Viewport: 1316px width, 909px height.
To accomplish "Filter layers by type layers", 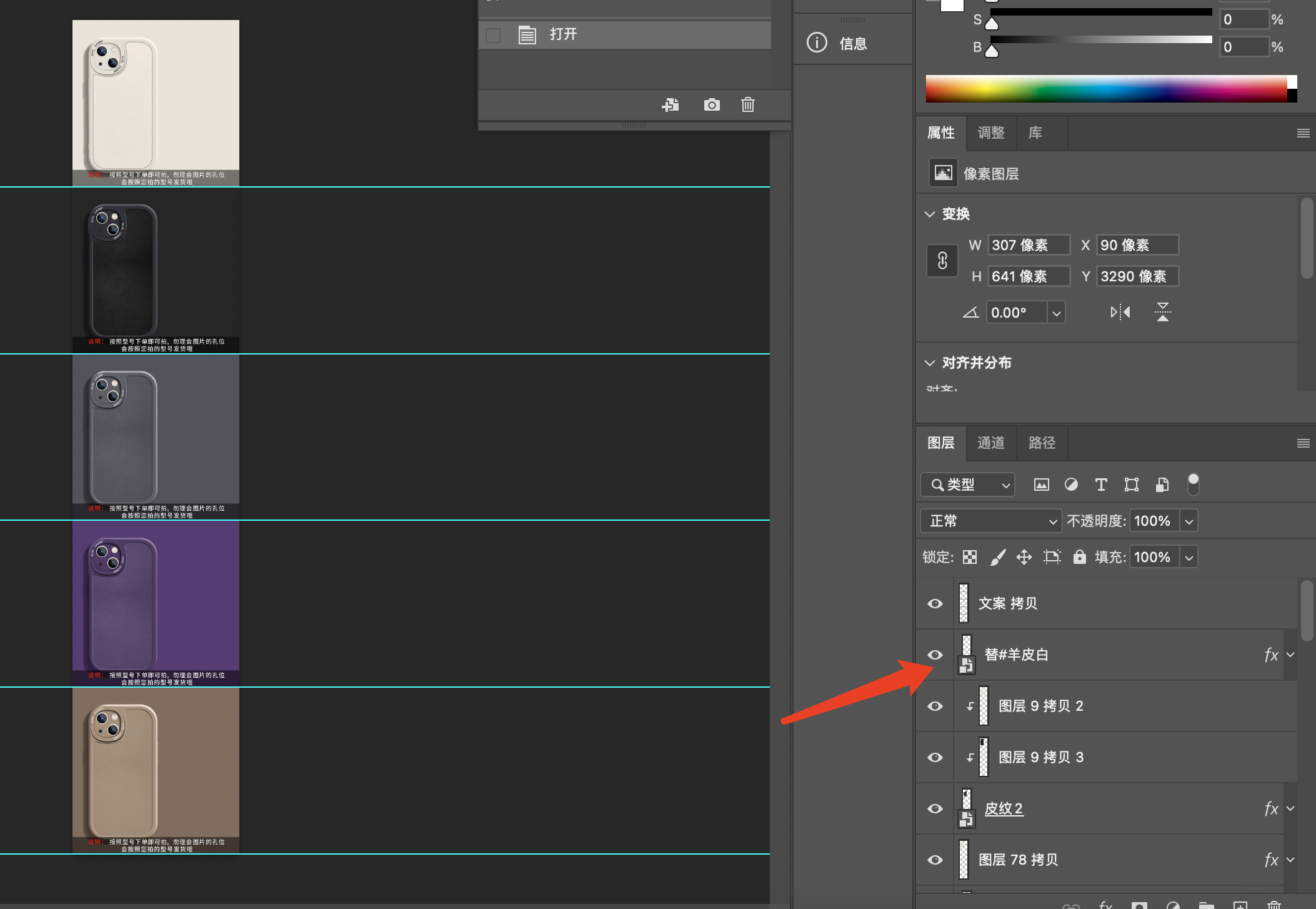I will tap(1101, 485).
